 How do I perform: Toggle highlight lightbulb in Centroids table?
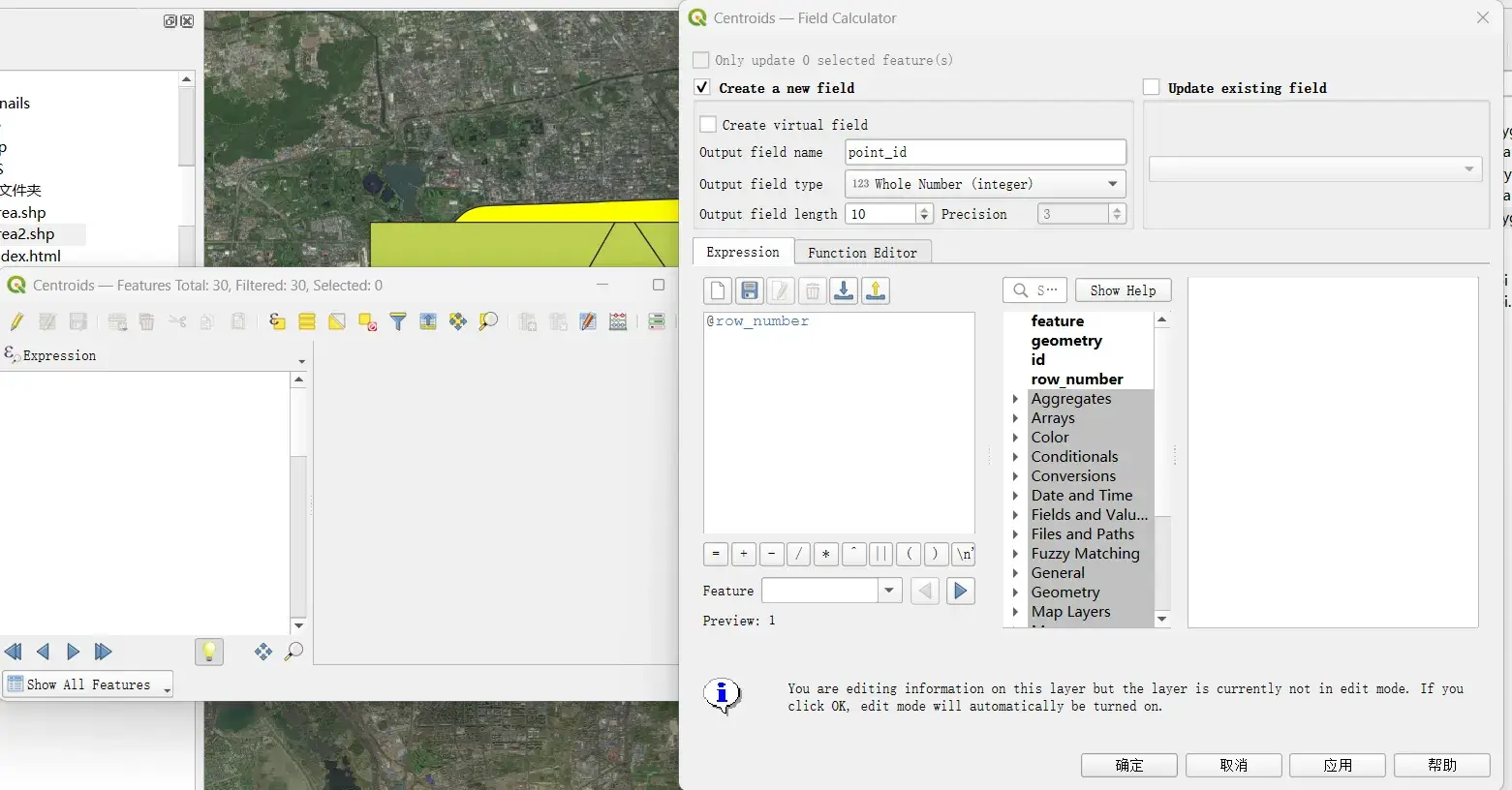tap(209, 652)
